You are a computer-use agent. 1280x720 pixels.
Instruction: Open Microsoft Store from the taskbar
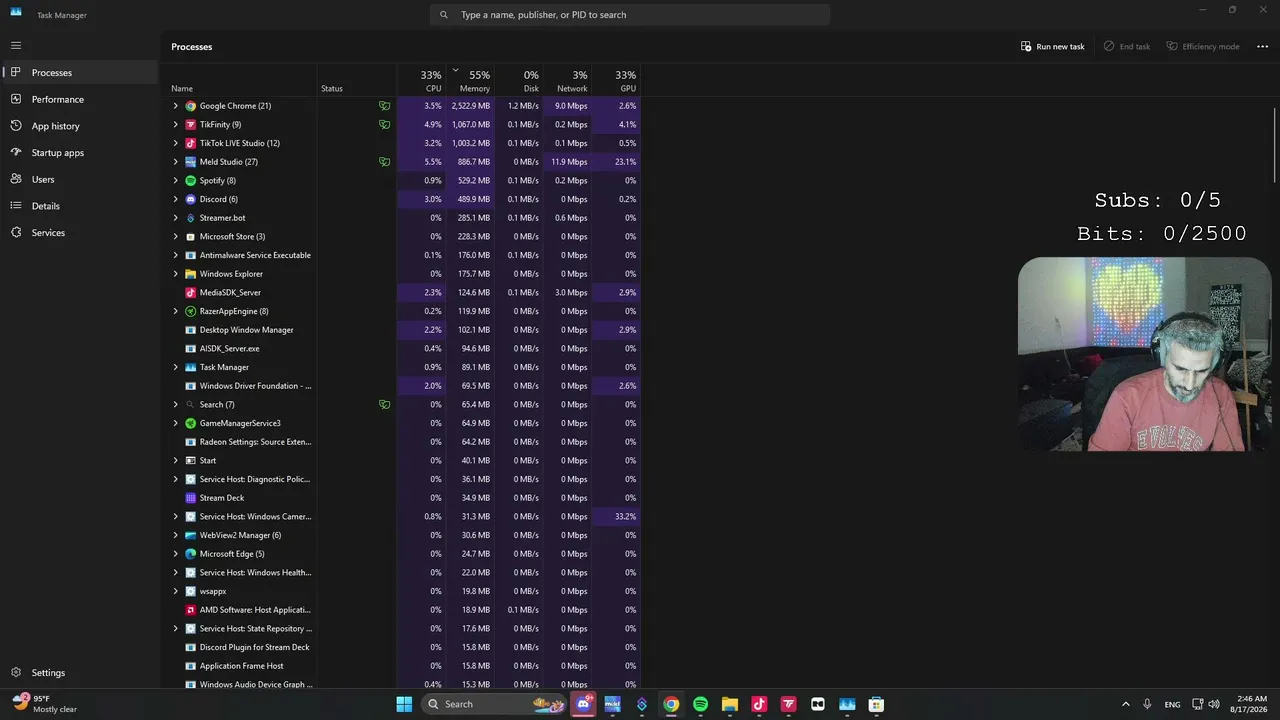click(x=876, y=704)
